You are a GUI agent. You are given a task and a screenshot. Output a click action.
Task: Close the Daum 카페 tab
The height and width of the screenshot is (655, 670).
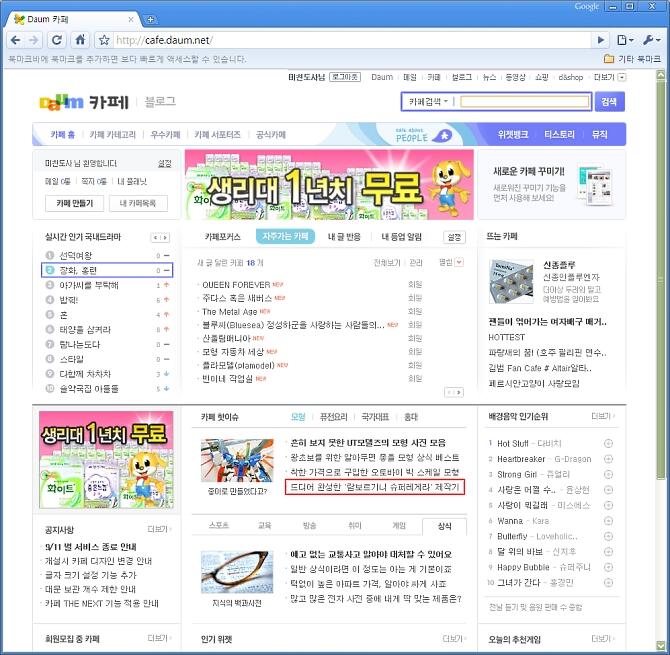click(x=131, y=19)
